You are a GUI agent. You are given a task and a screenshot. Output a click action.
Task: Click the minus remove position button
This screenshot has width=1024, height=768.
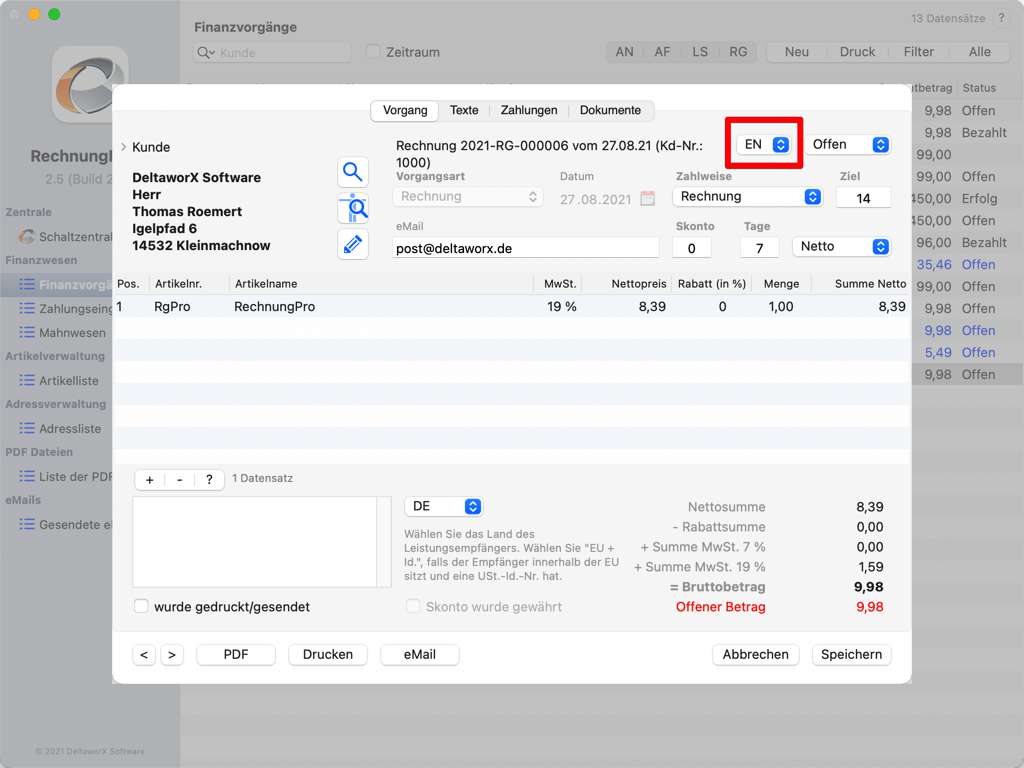[179, 480]
